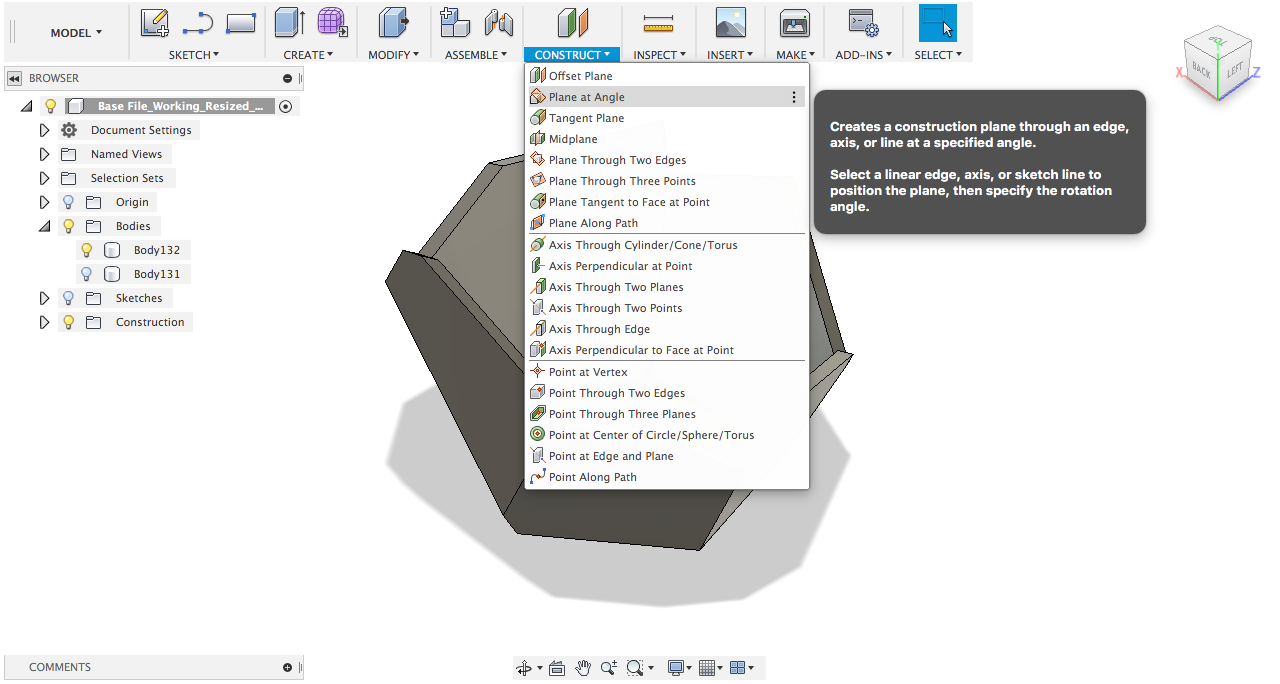
Task: Click the browser panel minus button
Action: tap(287, 78)
